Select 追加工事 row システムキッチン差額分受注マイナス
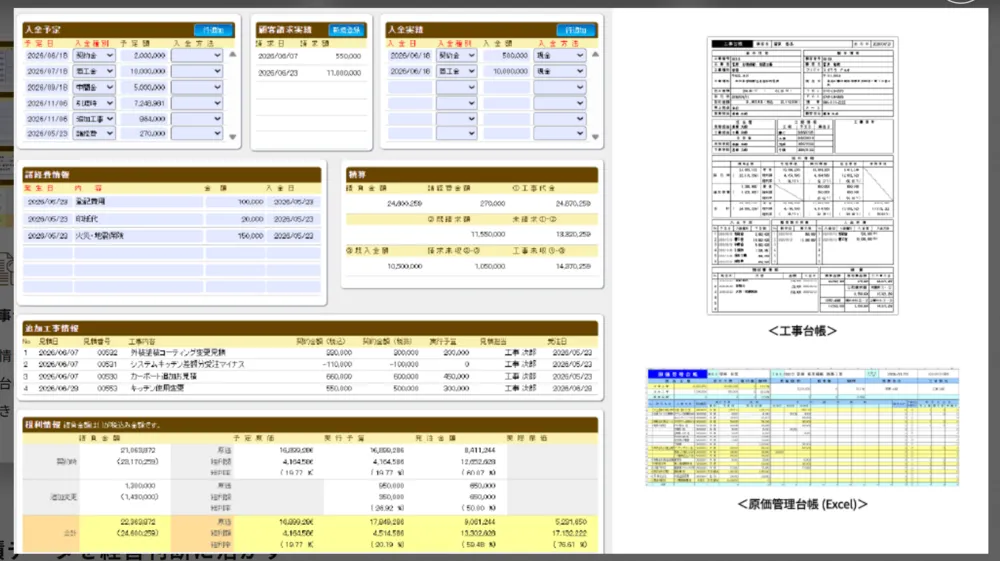The width and height of the screenshot is (1000, 561). click(311, 364)
